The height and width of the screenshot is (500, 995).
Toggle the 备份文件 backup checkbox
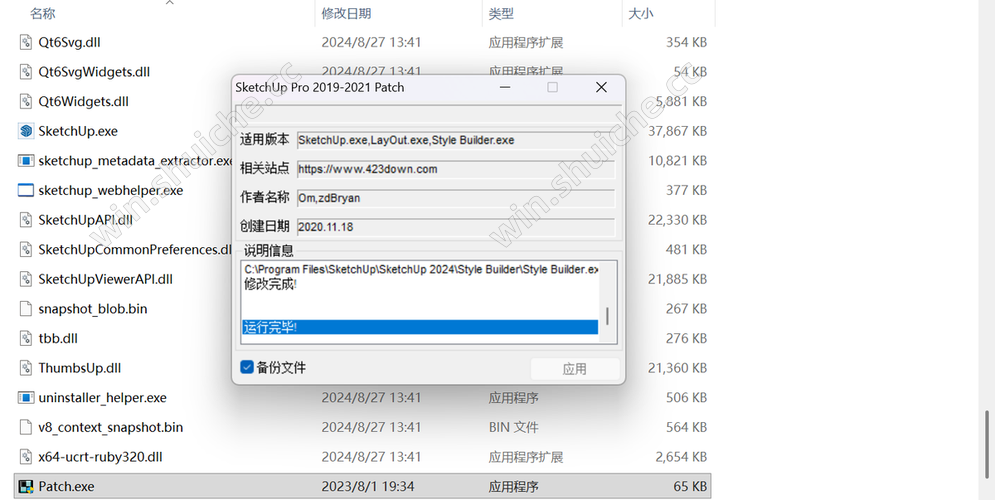click(x=247, y=368)
